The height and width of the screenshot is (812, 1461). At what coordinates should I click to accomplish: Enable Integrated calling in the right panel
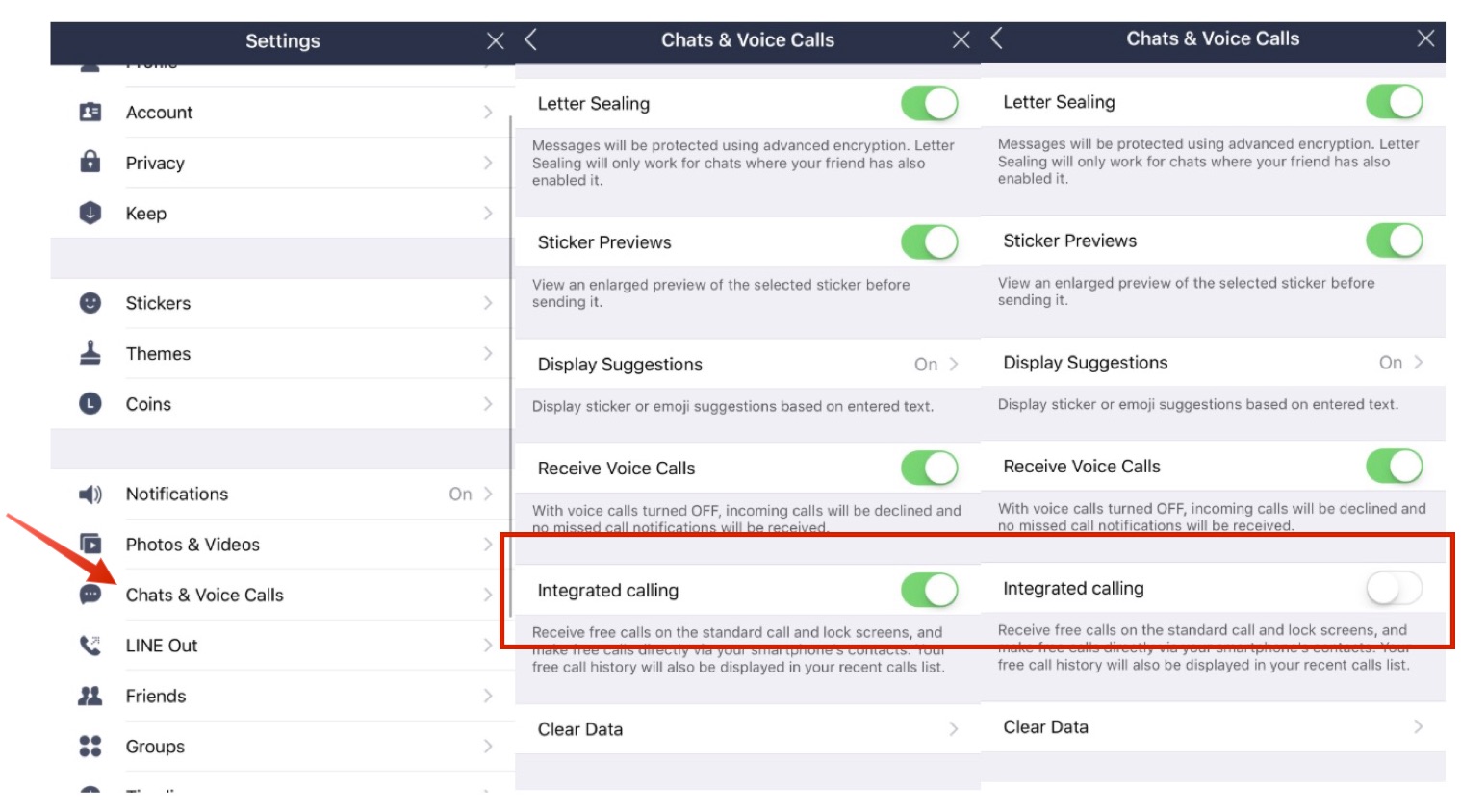[1395, 587]
